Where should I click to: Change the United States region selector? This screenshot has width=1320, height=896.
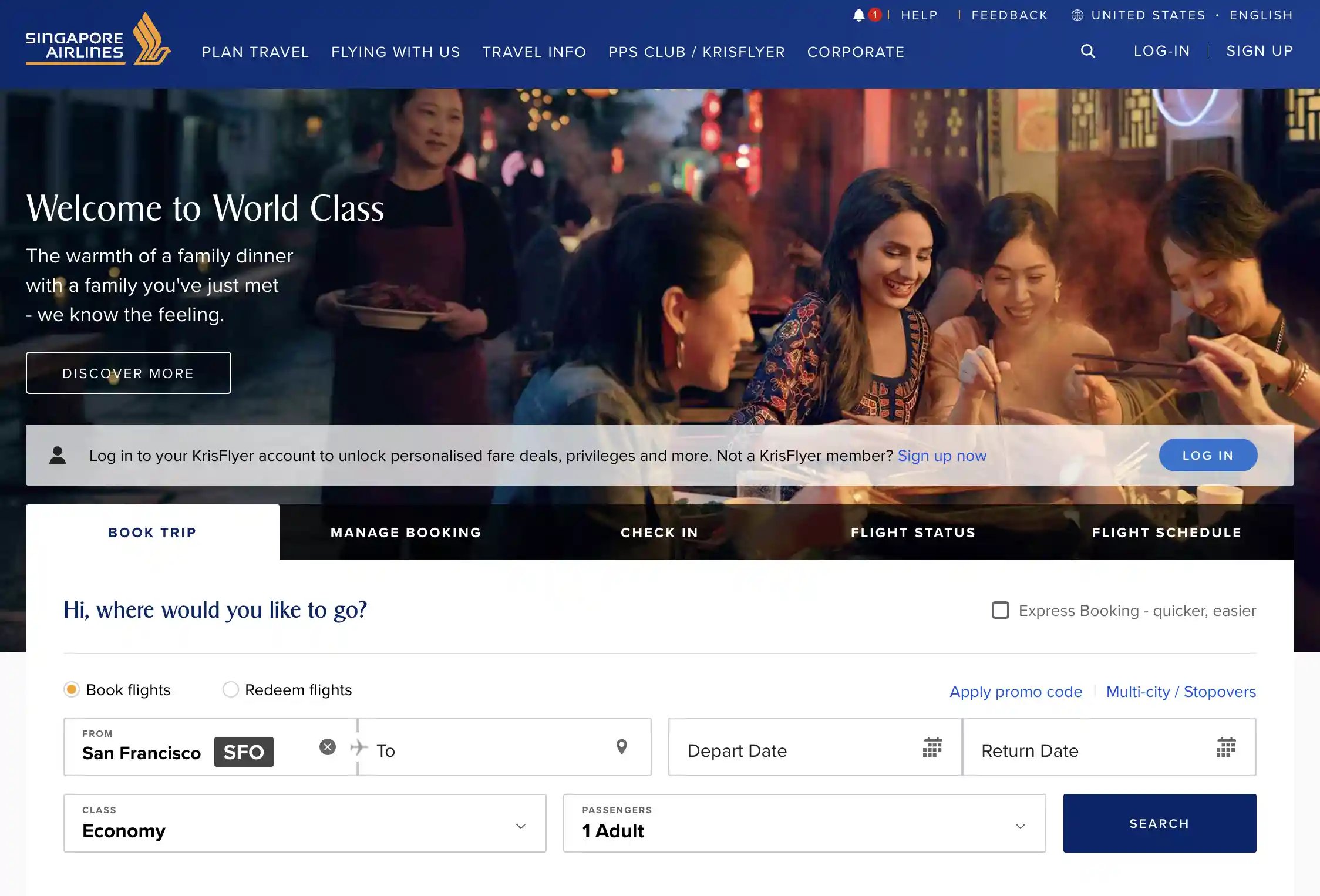(x=1149, y=15)
